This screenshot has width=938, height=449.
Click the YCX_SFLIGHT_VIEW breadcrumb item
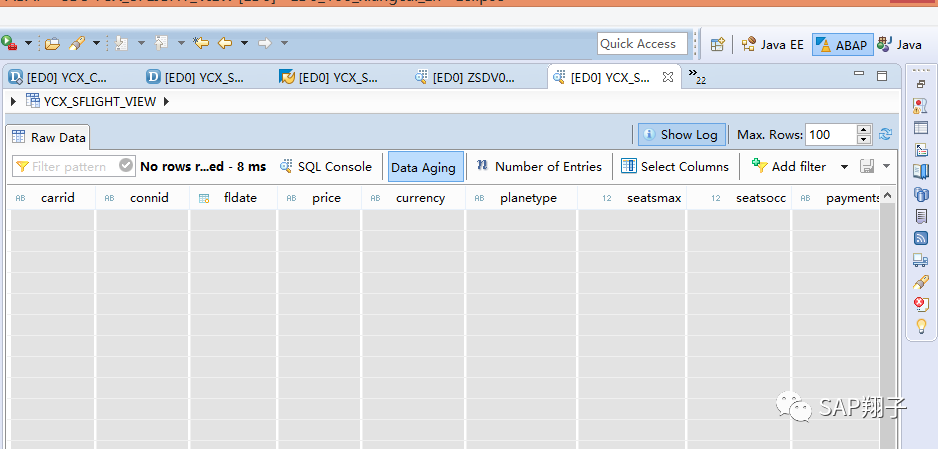91,102
